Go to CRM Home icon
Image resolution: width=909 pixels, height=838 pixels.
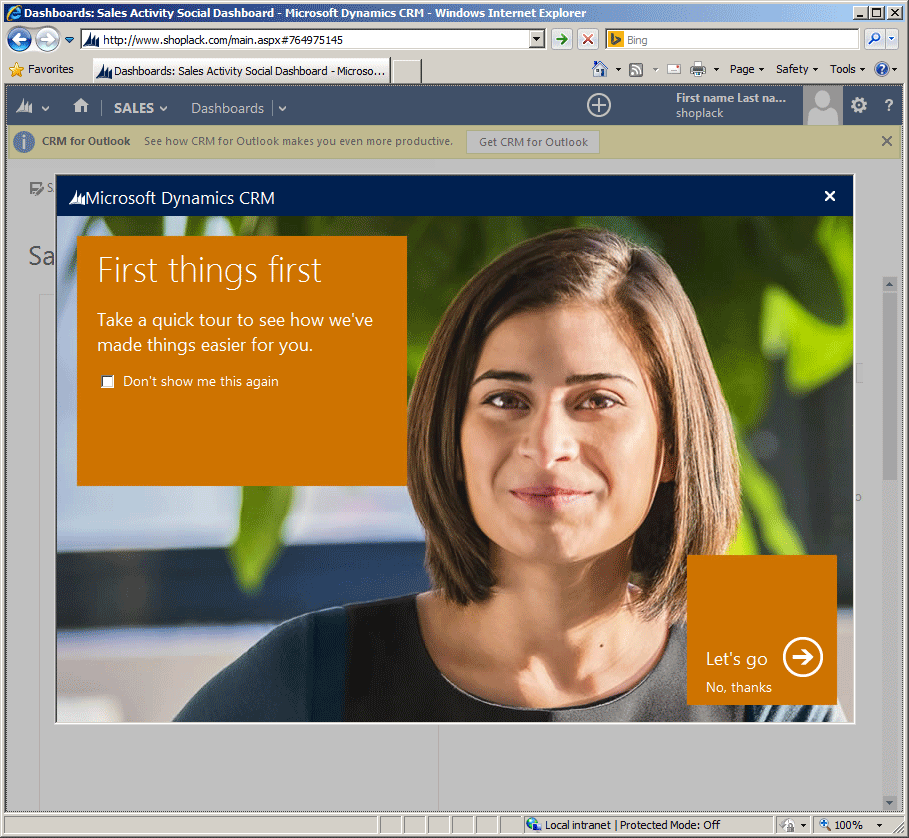[x=81, y=106]
